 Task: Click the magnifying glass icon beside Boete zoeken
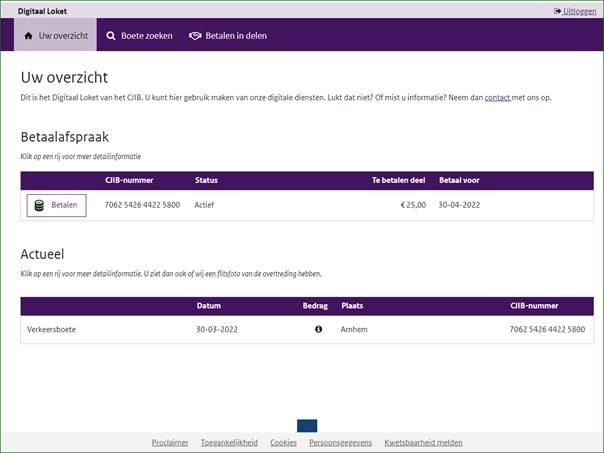[111, 36]
